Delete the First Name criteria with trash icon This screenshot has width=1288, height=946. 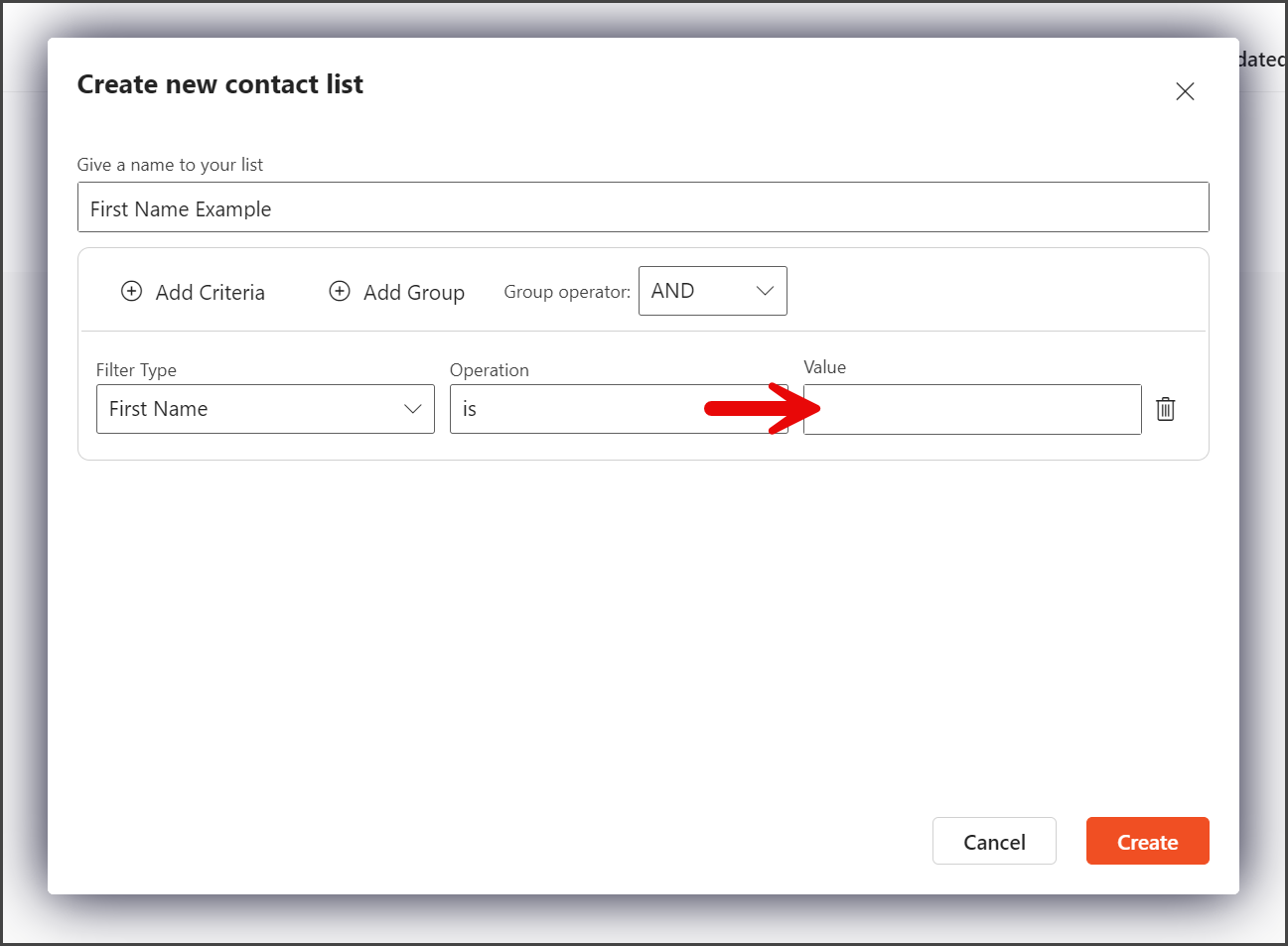point(1166,408)
